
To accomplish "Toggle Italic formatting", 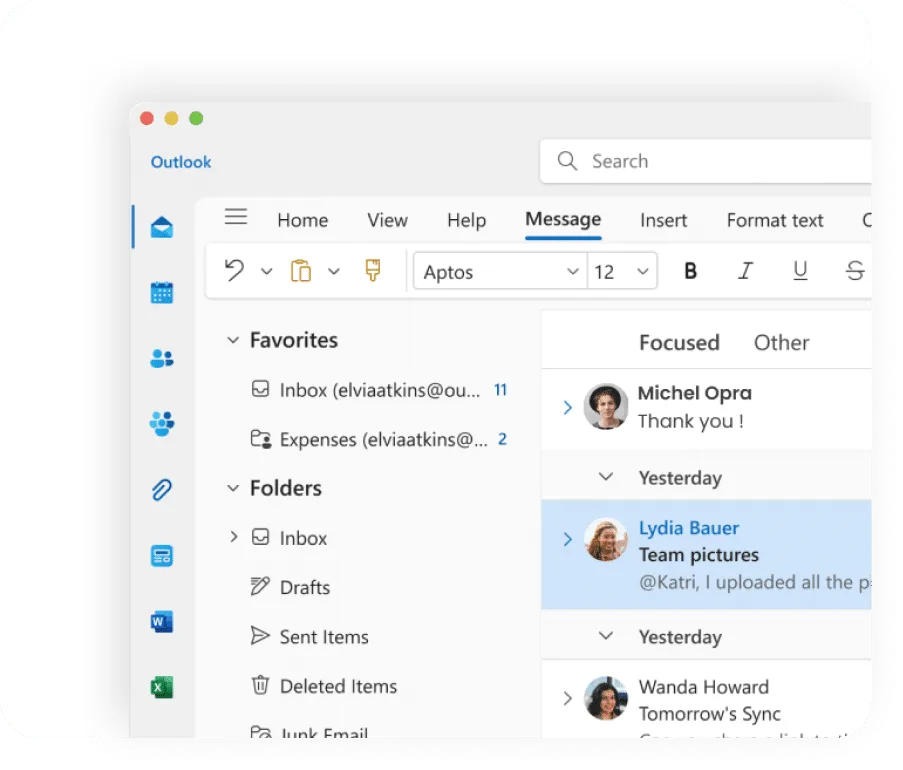I will (745, 271).
